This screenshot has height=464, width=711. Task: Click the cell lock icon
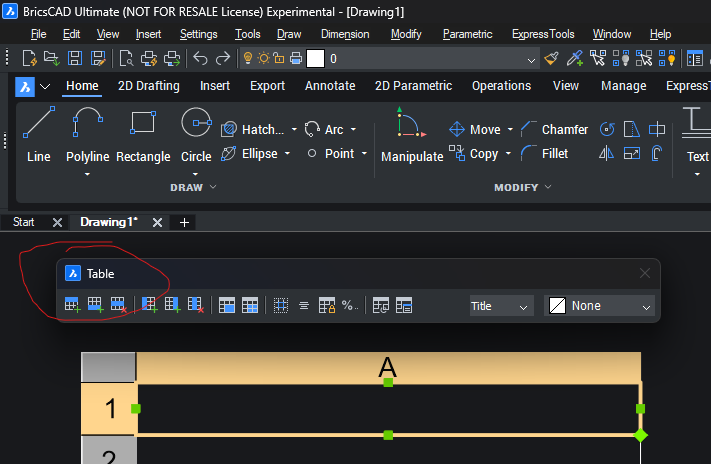[326, 305]
